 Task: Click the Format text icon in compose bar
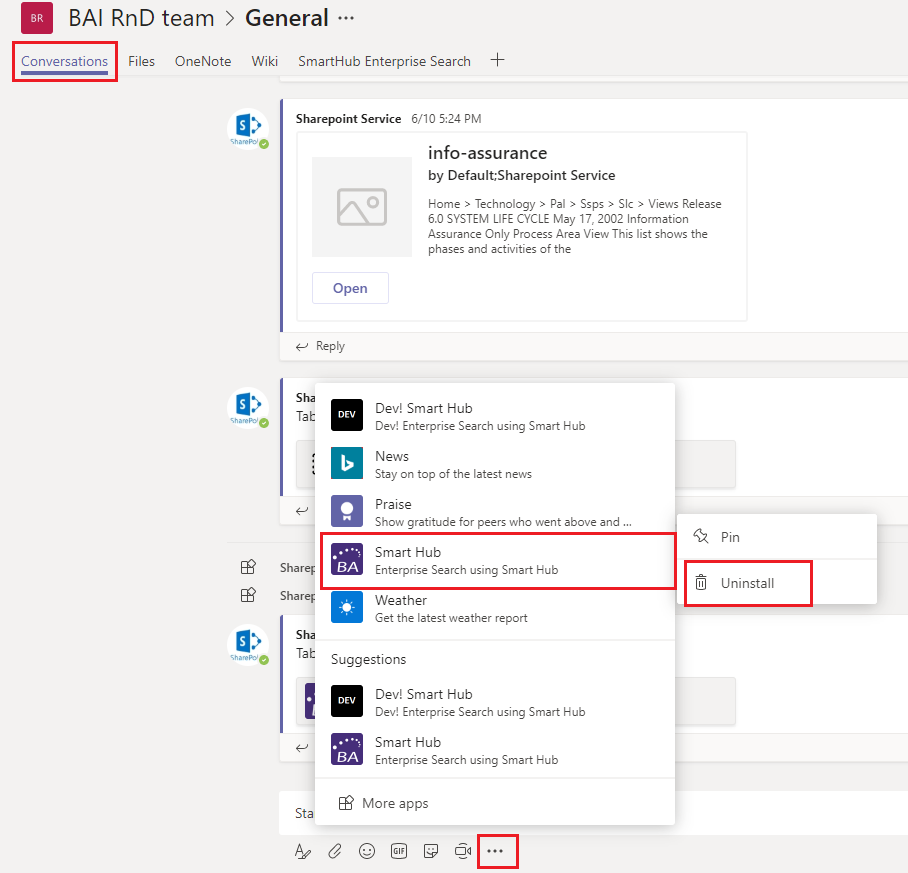303,851
